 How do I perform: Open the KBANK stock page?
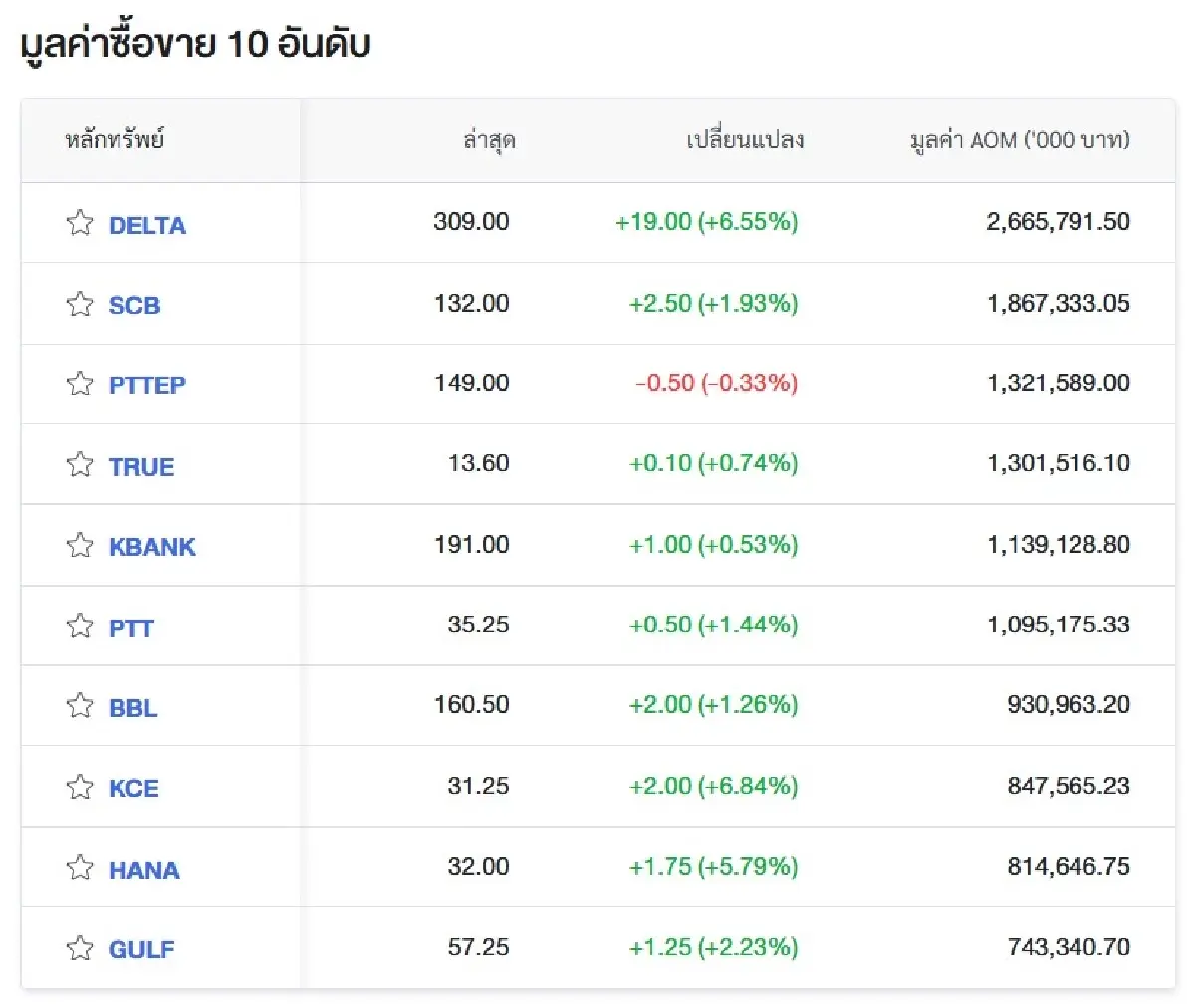tap(152, 546)
